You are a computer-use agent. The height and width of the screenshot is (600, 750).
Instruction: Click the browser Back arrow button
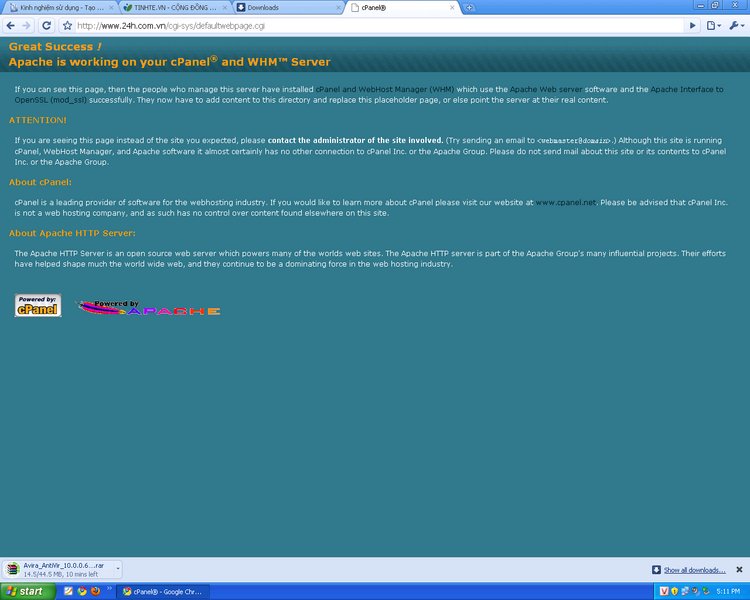[11, 25]
